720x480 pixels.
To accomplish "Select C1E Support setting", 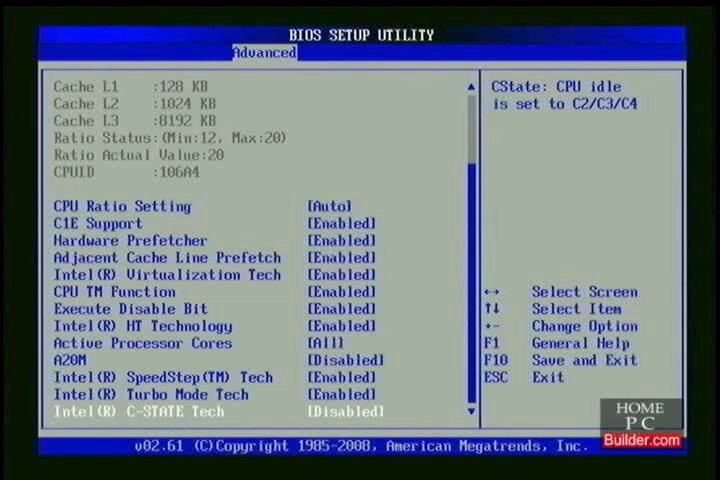I will (98, 223).
